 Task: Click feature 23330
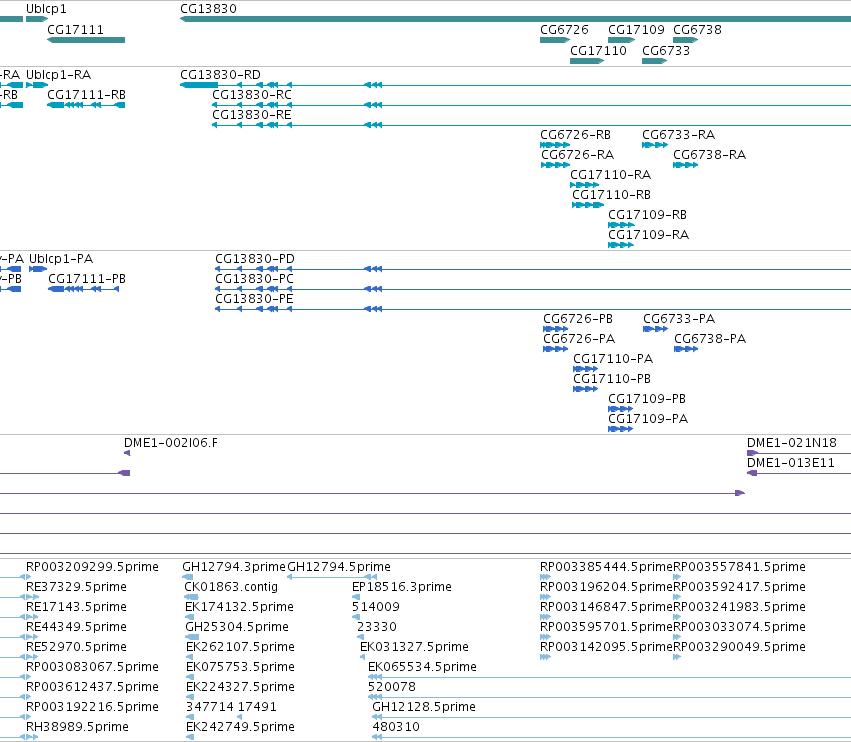click(360, 637)
